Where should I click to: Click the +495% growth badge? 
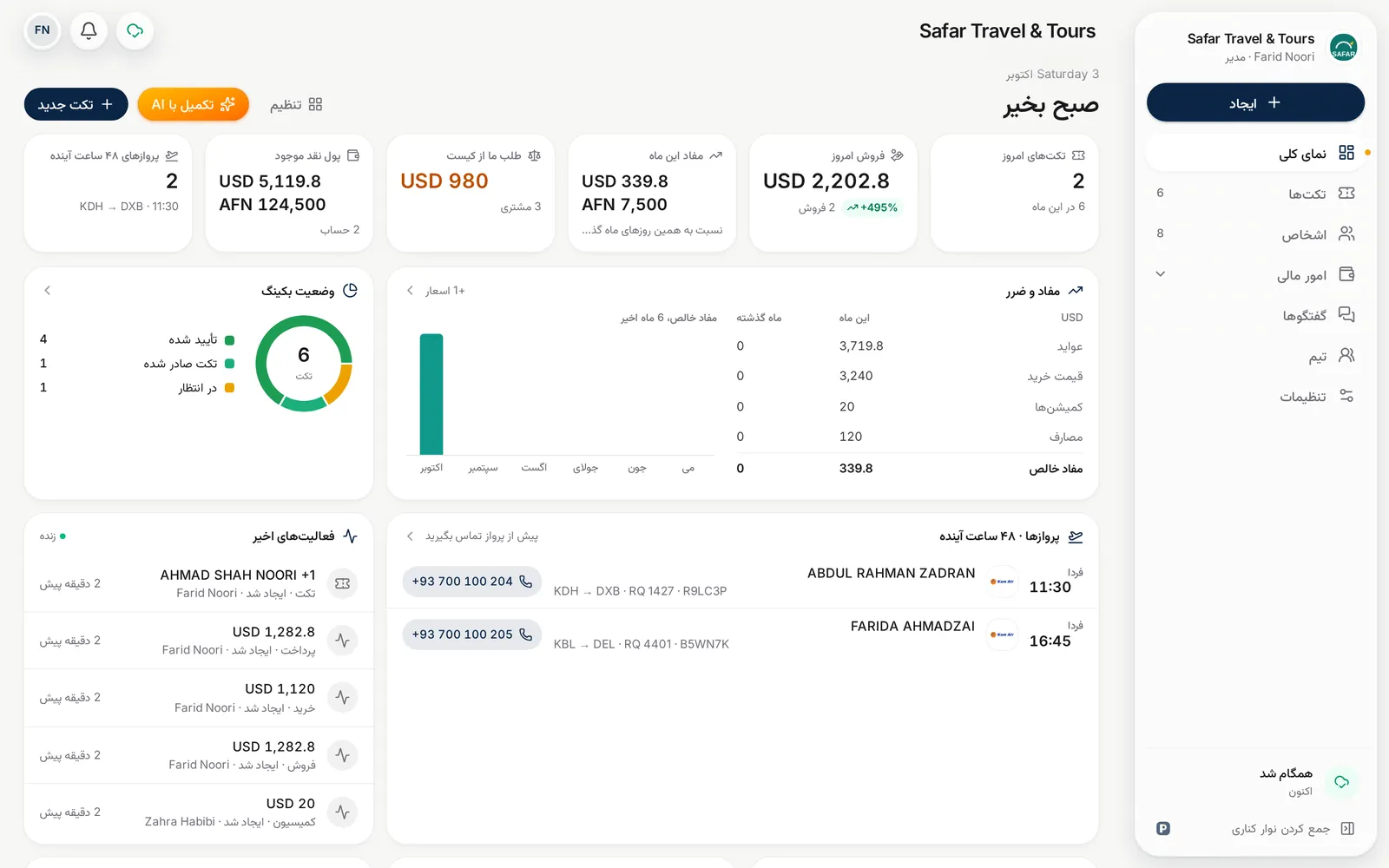point(872,207)
